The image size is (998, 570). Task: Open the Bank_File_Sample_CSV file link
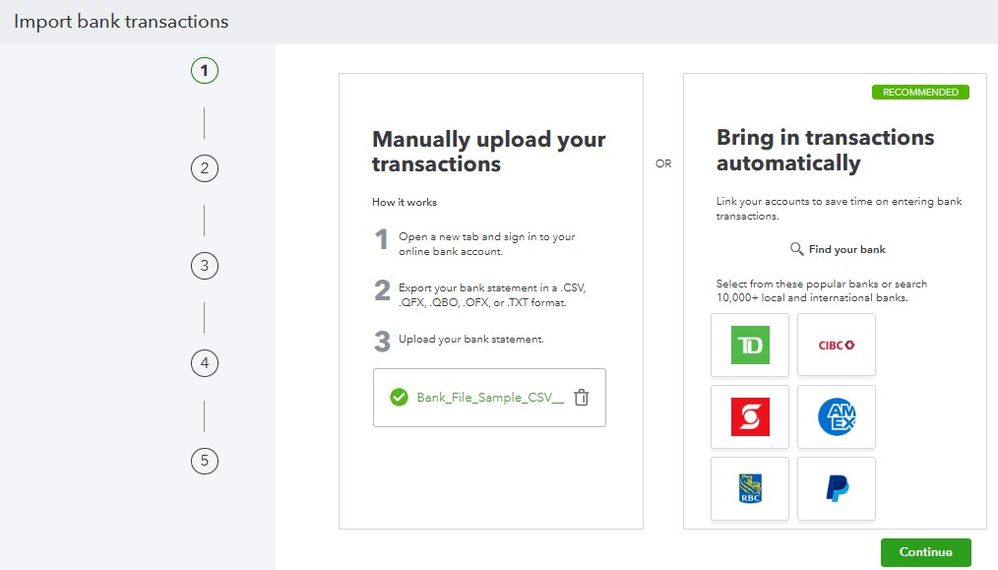(x=490, y=398)
